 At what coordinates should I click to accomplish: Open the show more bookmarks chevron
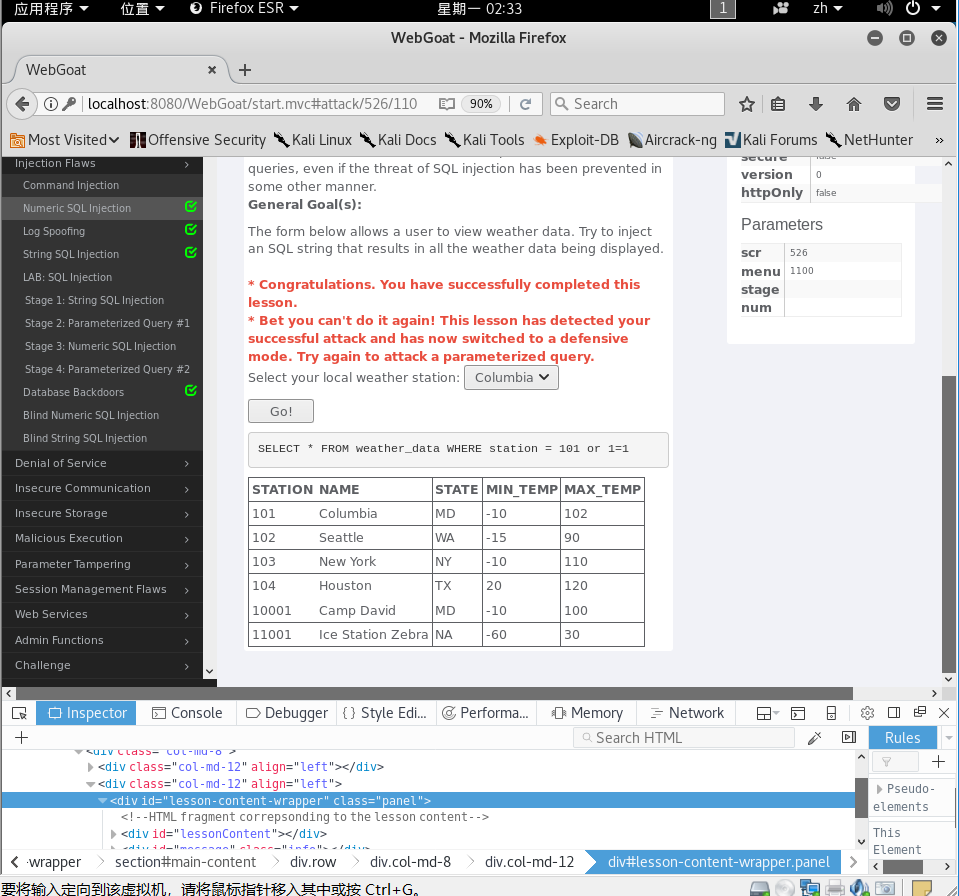[939, 140]
